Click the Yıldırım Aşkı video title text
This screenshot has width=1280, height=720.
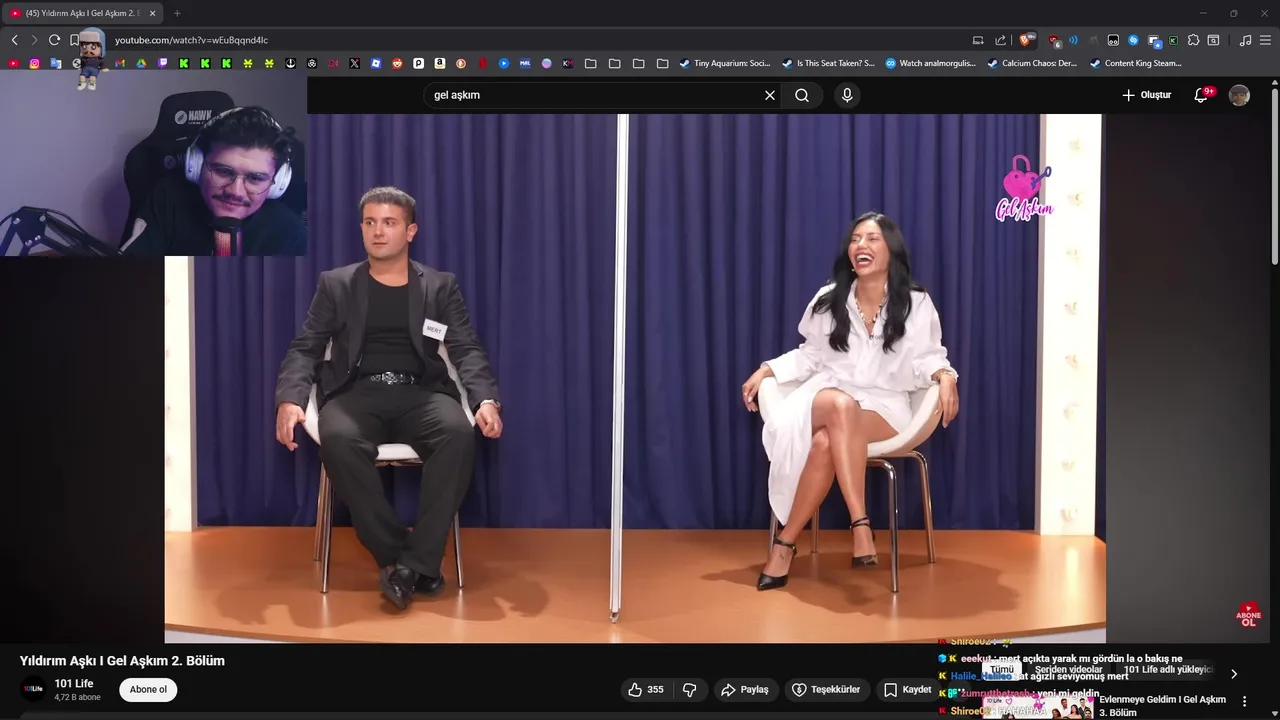122,661
